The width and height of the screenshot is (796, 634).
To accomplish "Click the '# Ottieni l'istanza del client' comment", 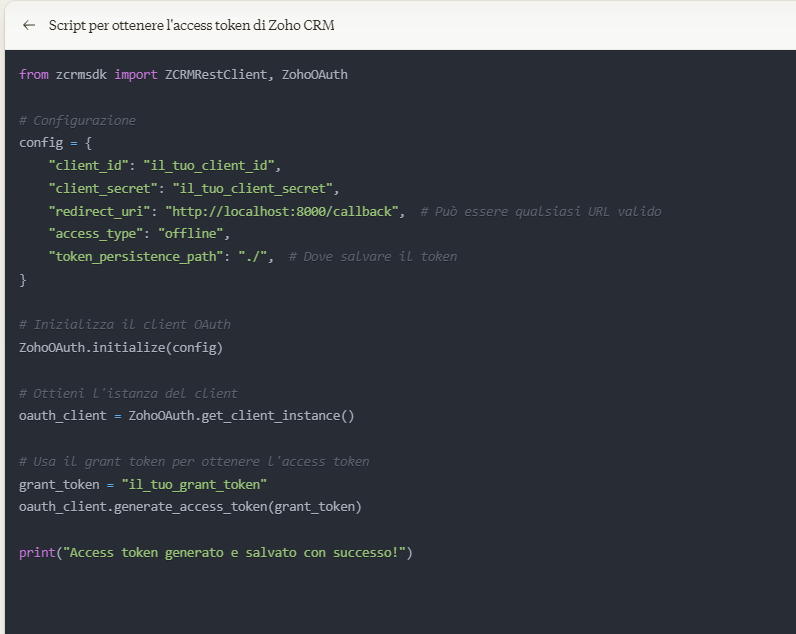I will point(128,393).
